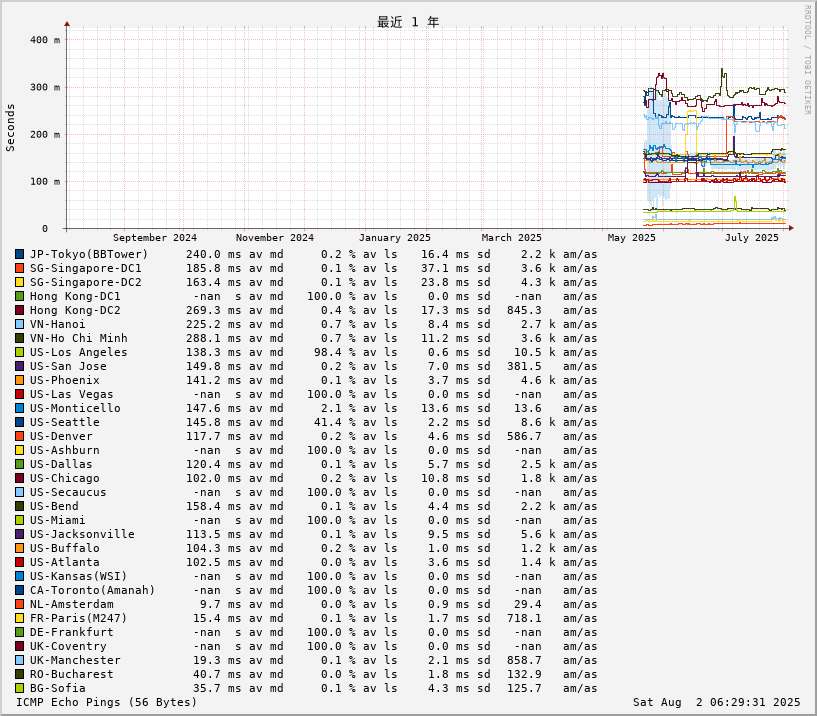This screenshot has width=817, height=716.
Task: Click the 240.0 ms median value for JP-Tokyo
Action: pos(214,254)
